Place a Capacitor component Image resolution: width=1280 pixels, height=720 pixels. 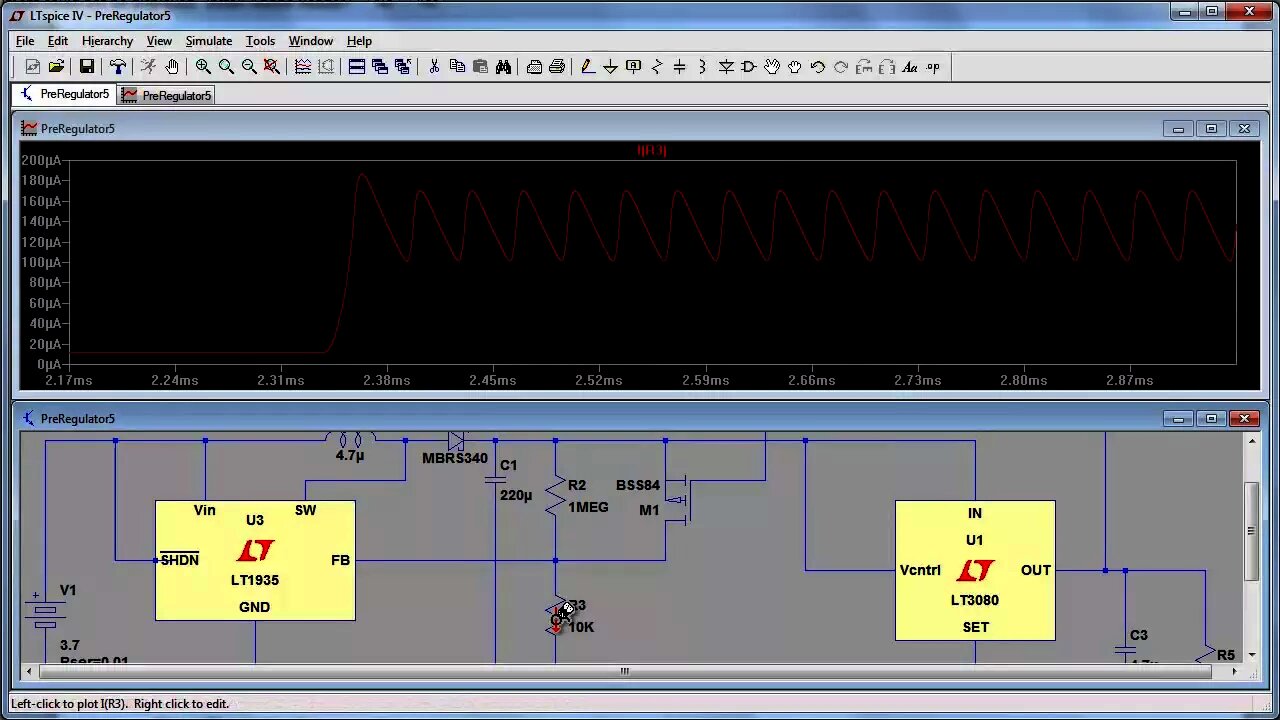(679, 67)
